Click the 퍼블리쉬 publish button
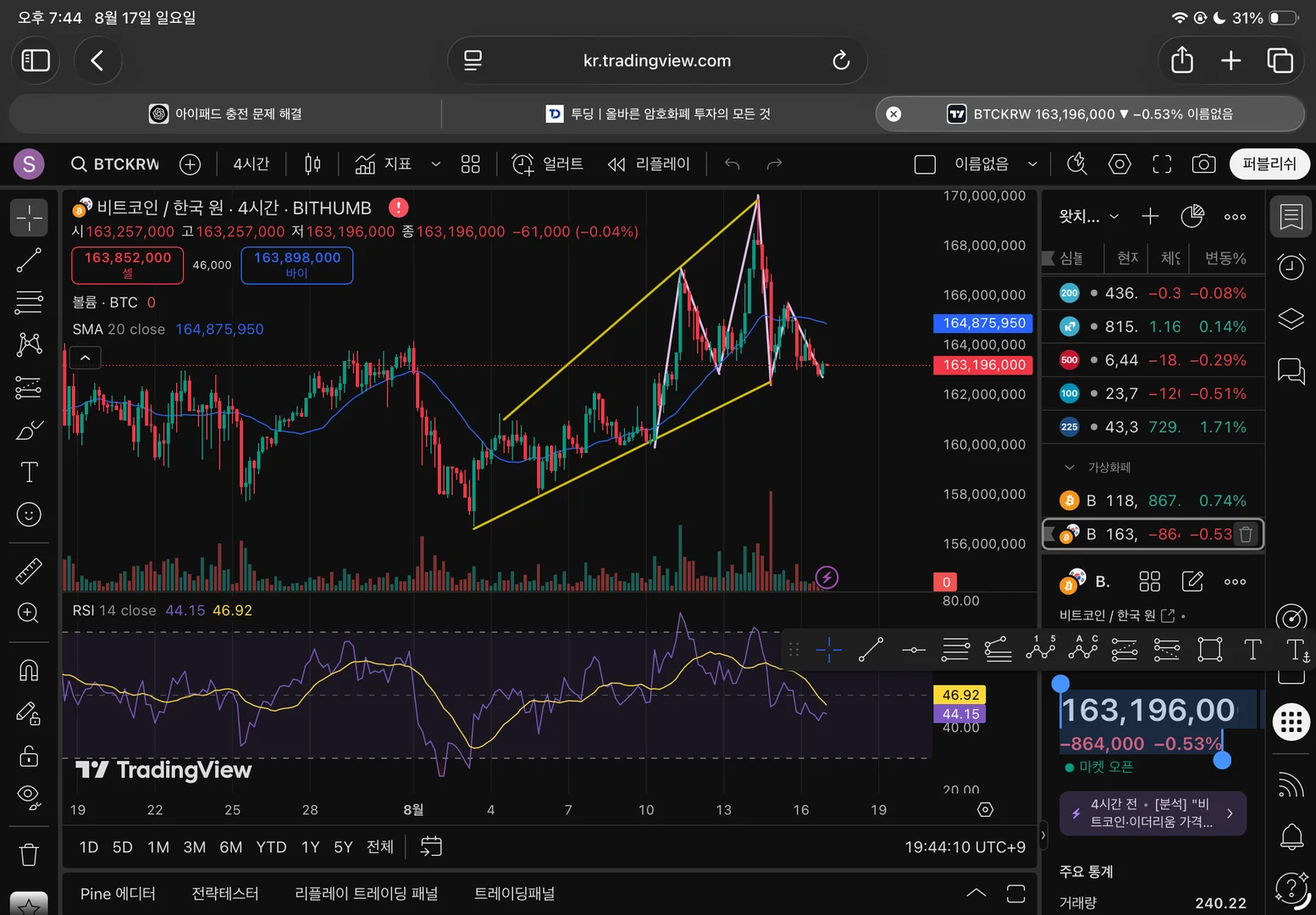 [x=1269, y=164]
